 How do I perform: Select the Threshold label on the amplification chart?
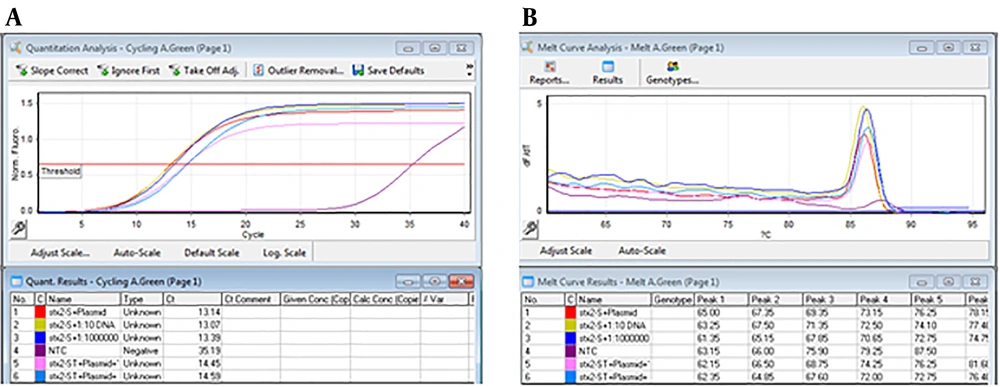[60, 172]
